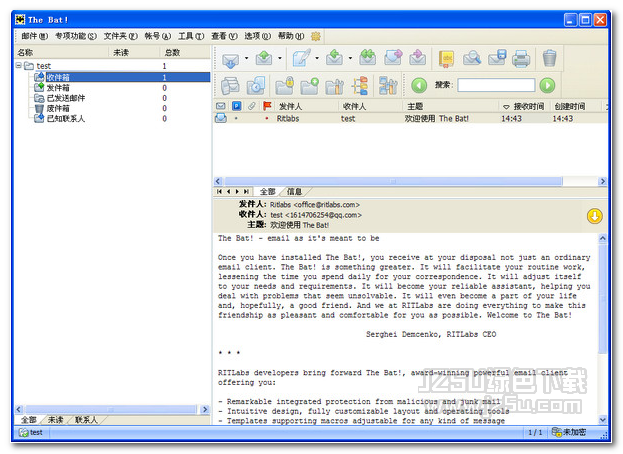Click the folder with tools icon

[x=334, y=85]
